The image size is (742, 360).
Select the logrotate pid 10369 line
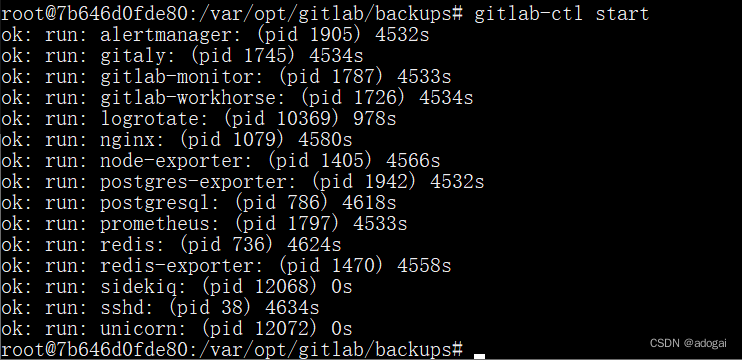pos(198,119)
